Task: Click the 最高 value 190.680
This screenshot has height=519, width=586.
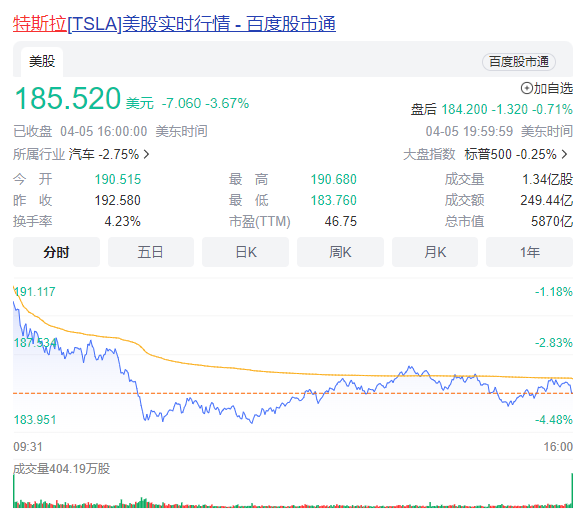Action: coord(334,179)
